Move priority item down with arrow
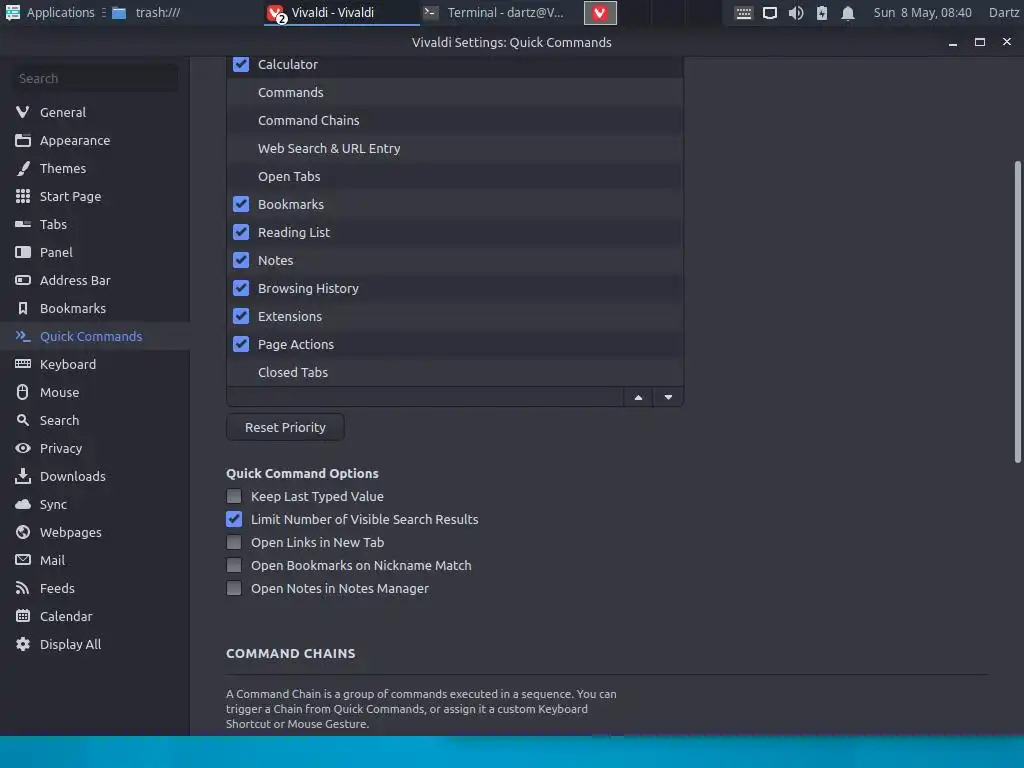The height and width of the screenshot is (768, 1024). pos(668,397)
